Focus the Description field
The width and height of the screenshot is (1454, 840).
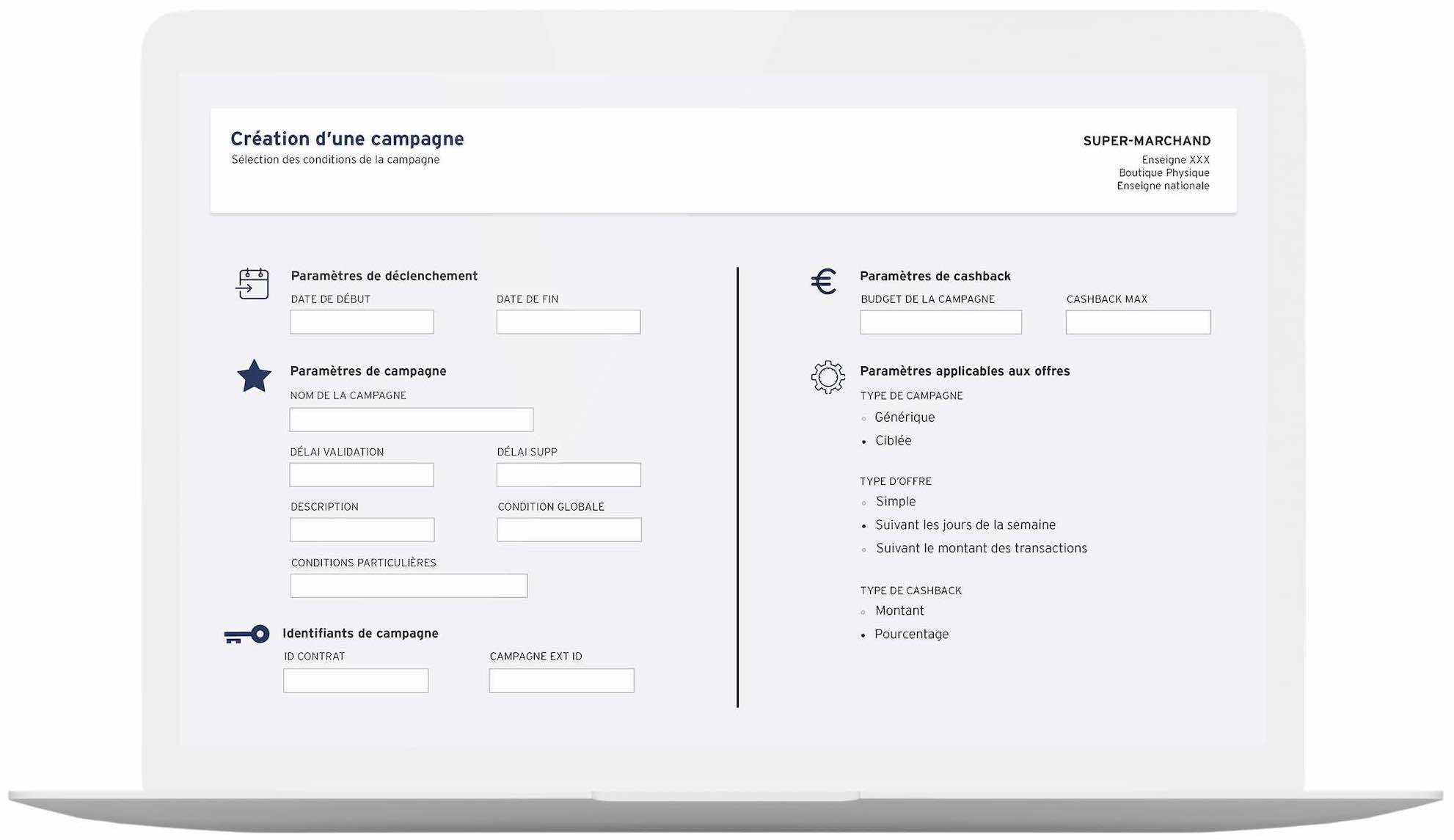pos(362,530)
